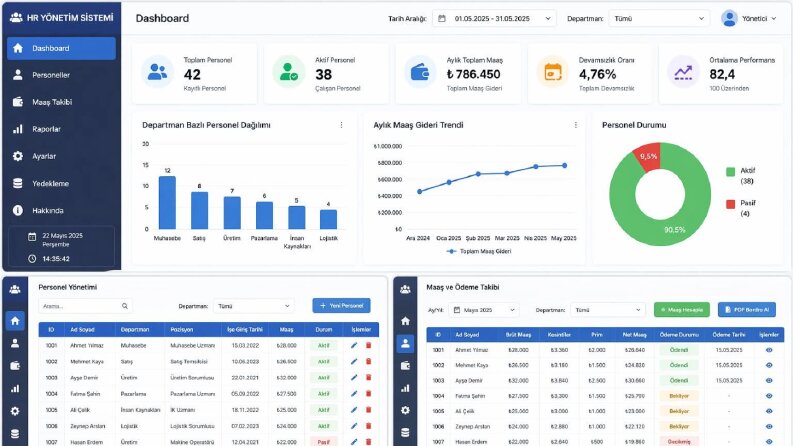Viewport: 793px width, 446px height.
Task: Open the Departman filter in the Personel Yönetimi panel
Action: 253,306
